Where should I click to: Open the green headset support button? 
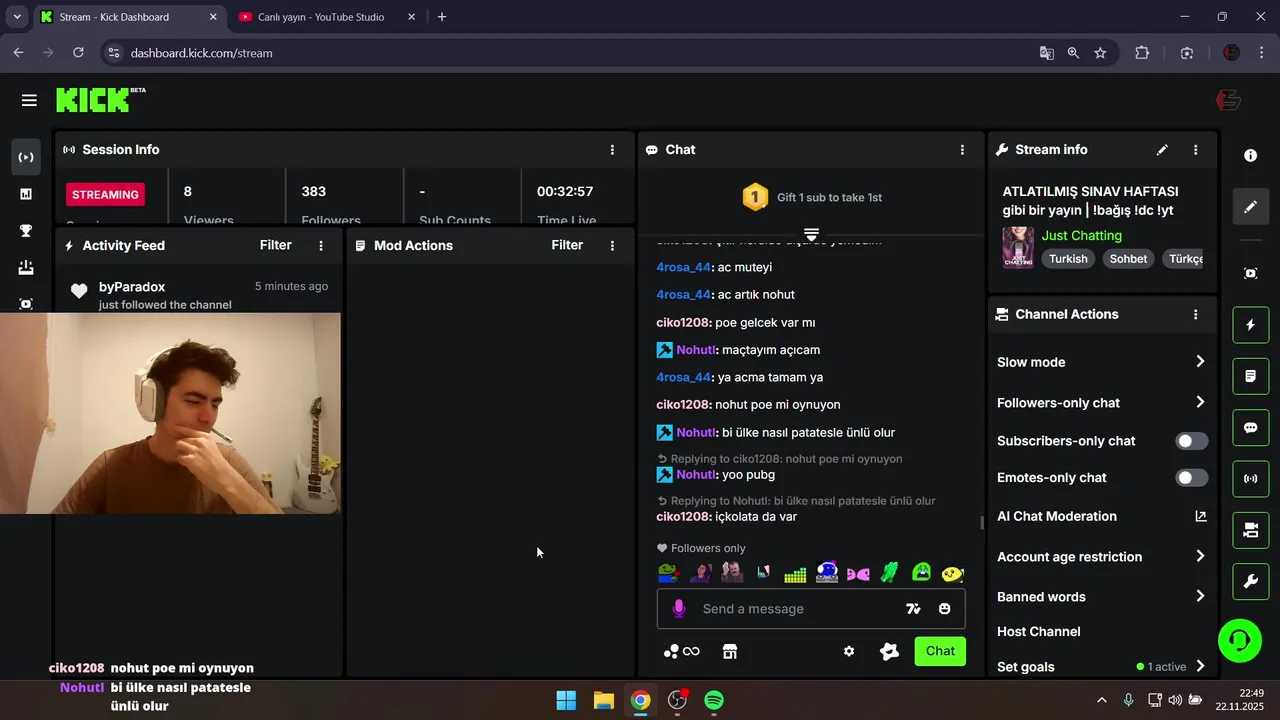click(1240, 640)
